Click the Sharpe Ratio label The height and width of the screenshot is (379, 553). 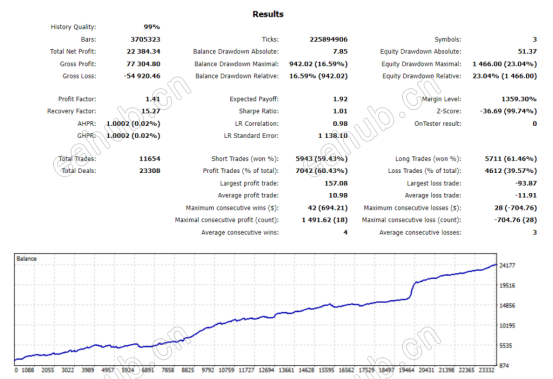259,111
